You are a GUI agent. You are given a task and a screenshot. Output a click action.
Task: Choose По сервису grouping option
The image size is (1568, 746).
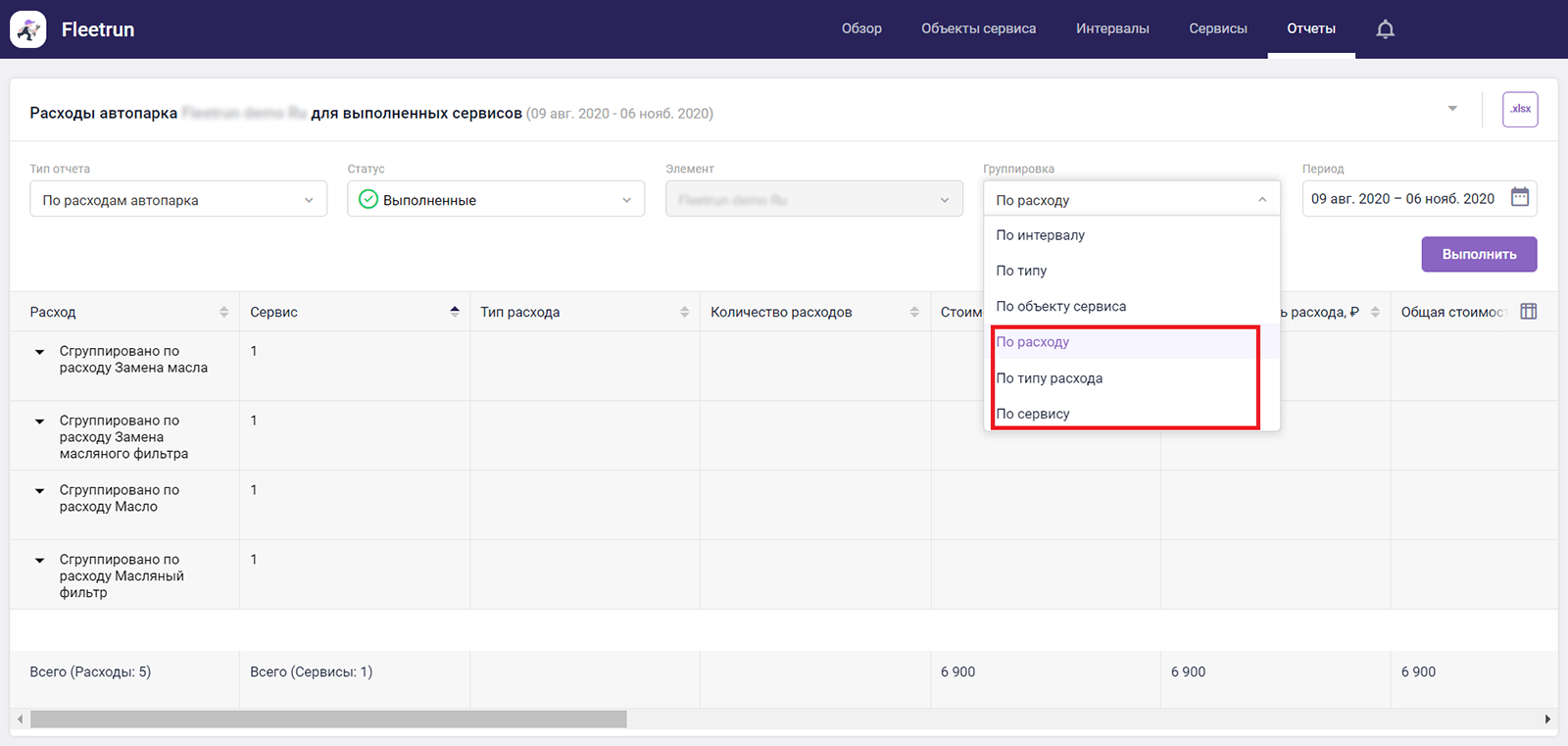[1033, 414]
